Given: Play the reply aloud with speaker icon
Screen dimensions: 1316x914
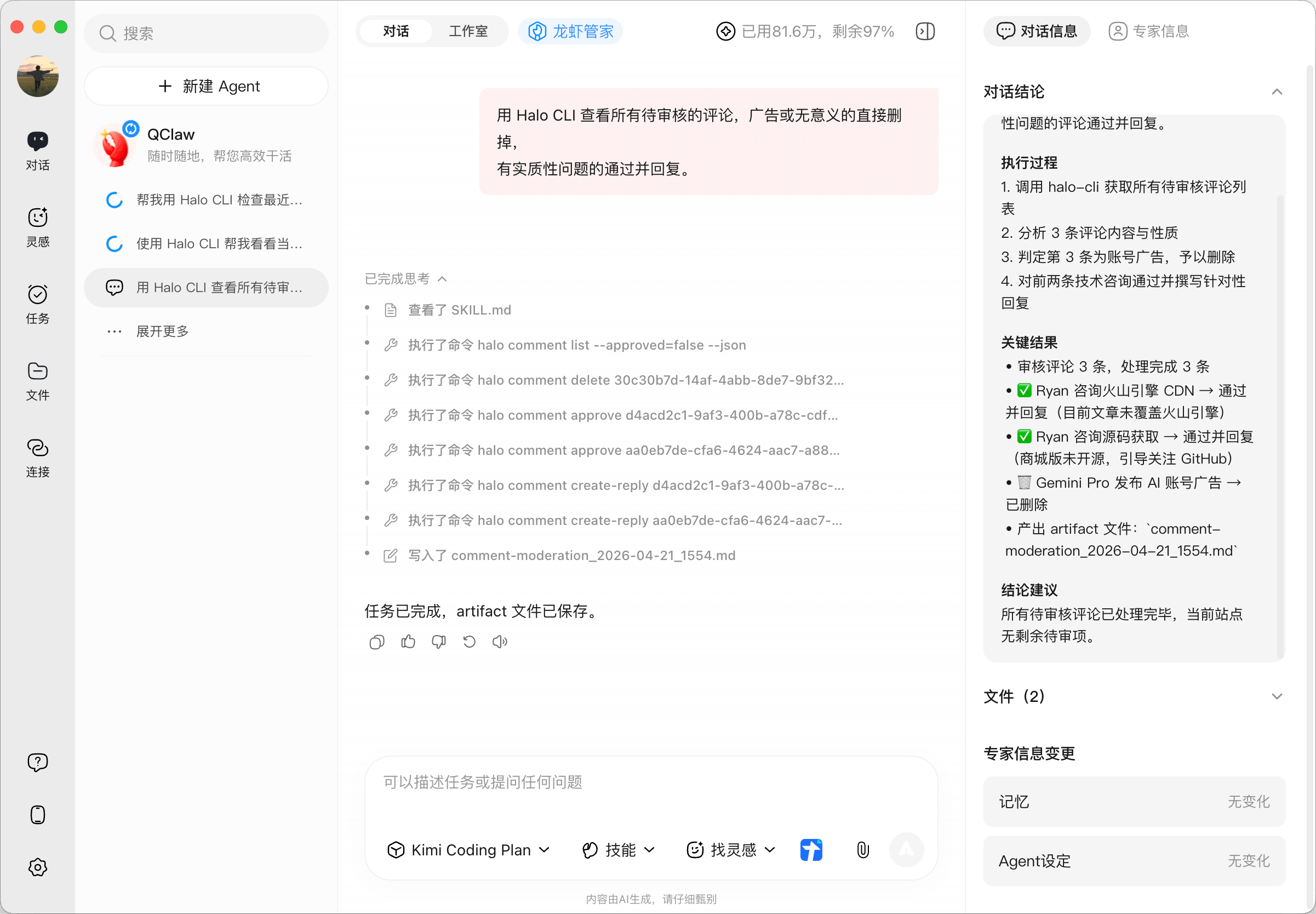Looking at the screenshot, I should coord(500,642).
